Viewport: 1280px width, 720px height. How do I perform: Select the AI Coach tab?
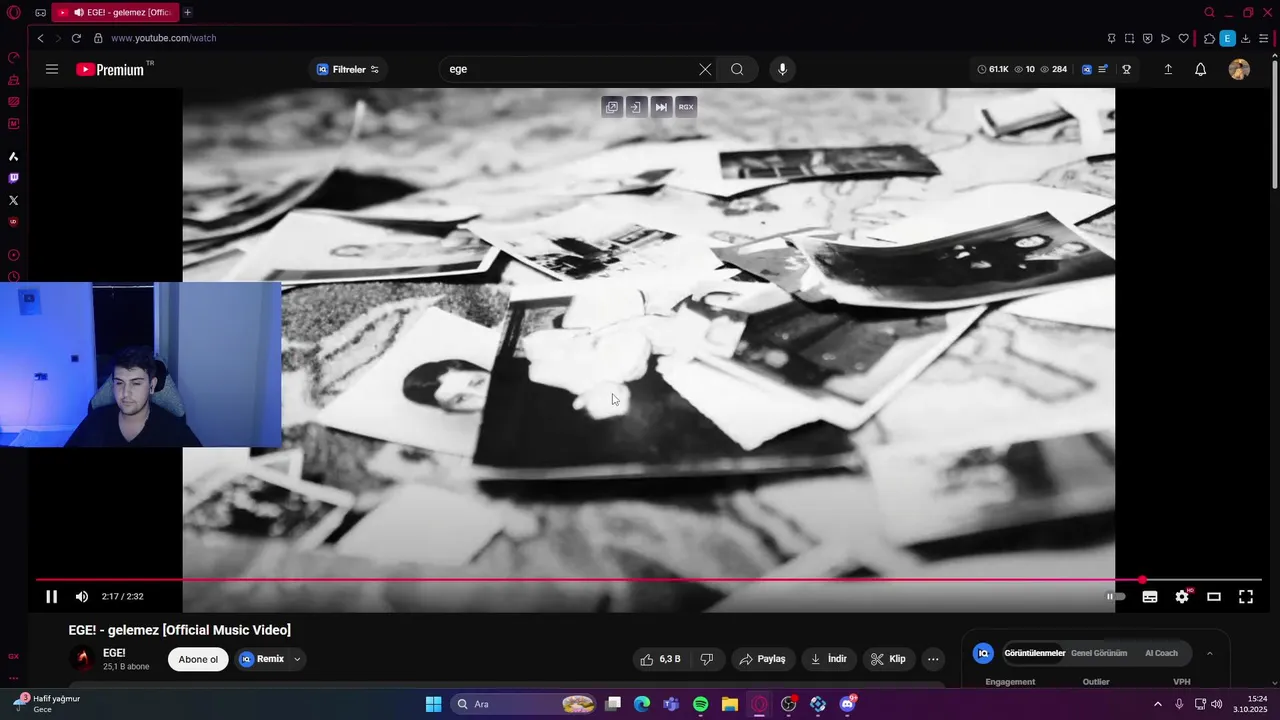(x=1162, y=653)
